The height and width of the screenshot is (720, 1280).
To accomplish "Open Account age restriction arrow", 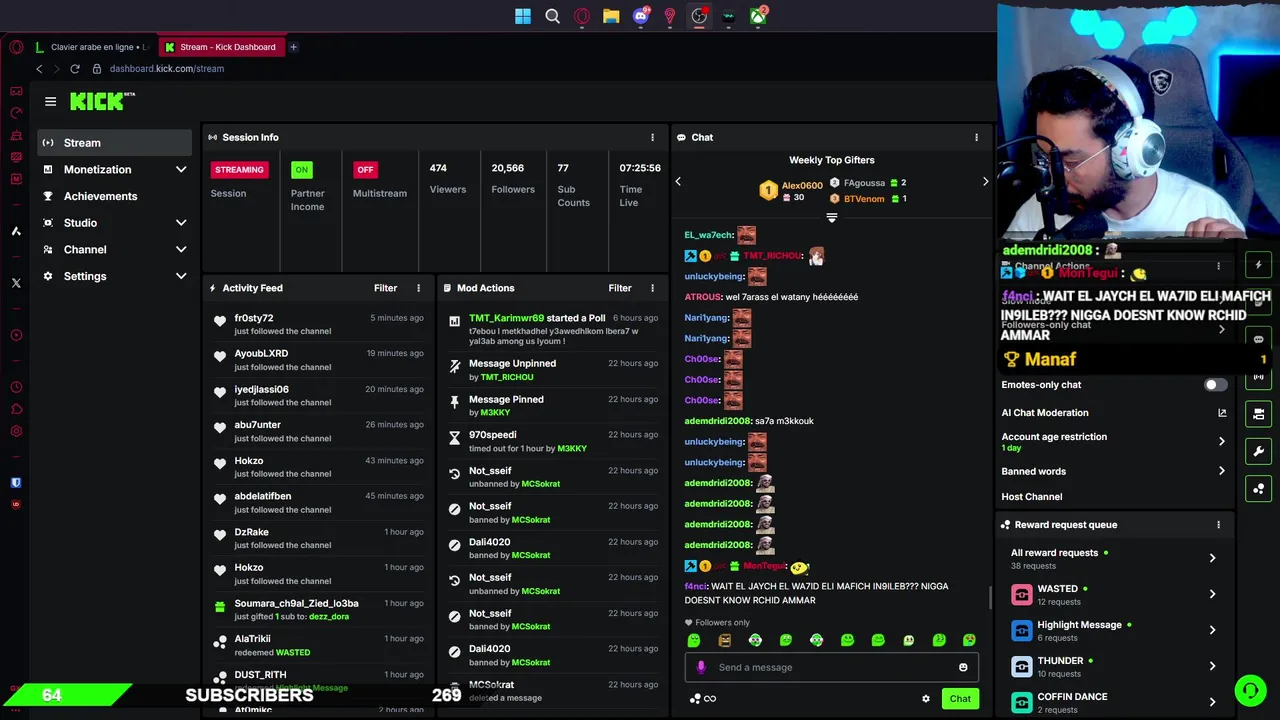I will tap(1221, 441).
